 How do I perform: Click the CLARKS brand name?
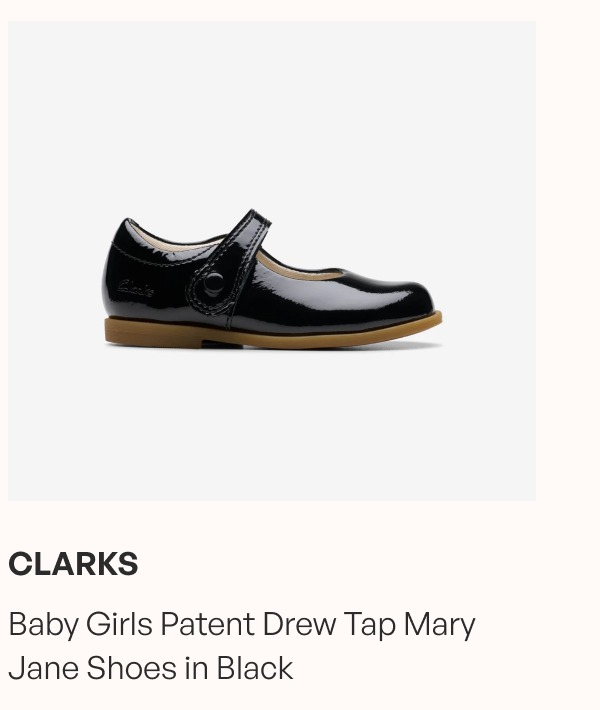(x=73, y=564)
